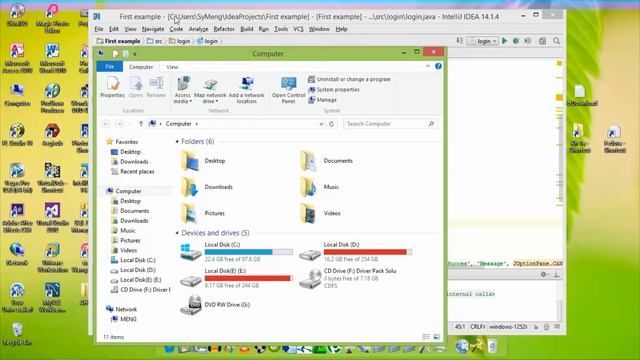
Task: Select Computer in navigation pane
Action: (x=124, y=191)
